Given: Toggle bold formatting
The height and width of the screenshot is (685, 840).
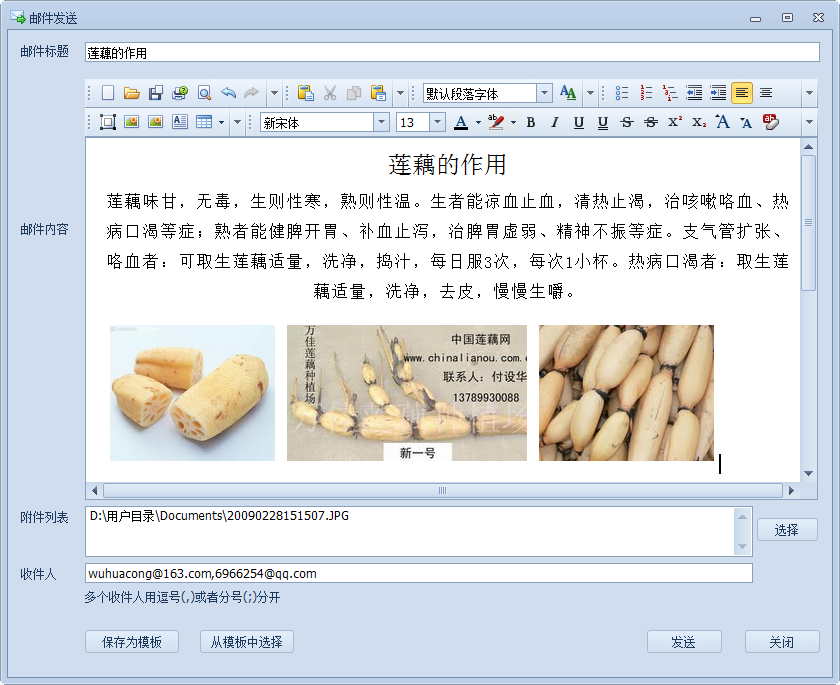Looking at the screenshot, I should pos(529,122).
